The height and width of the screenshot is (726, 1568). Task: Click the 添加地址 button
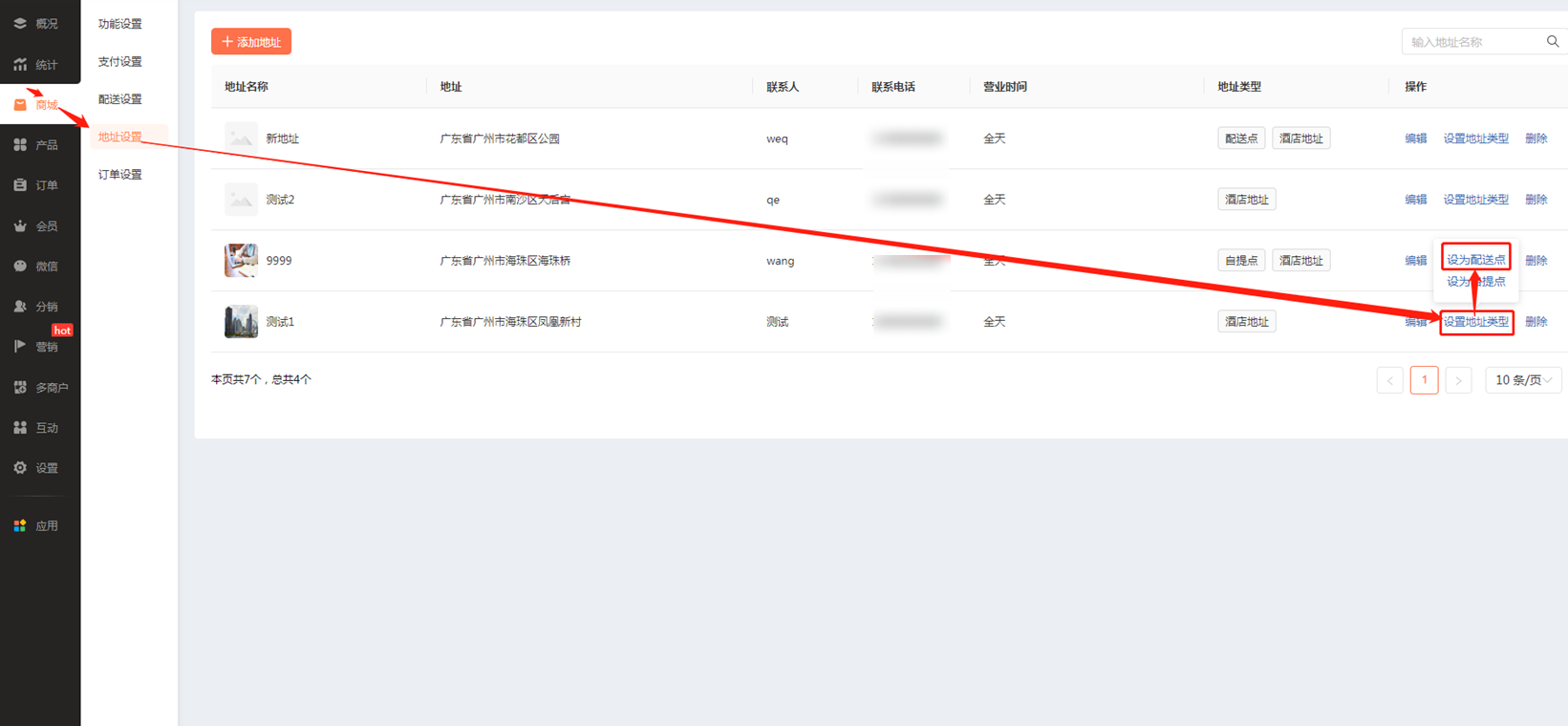[251, 42]
